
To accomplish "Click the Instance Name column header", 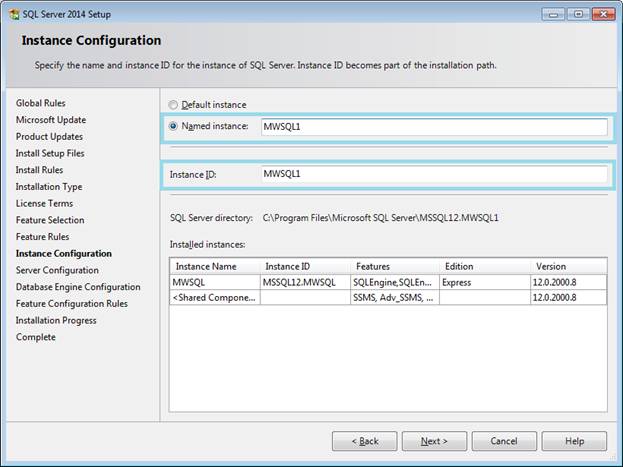I will point(215,266).
